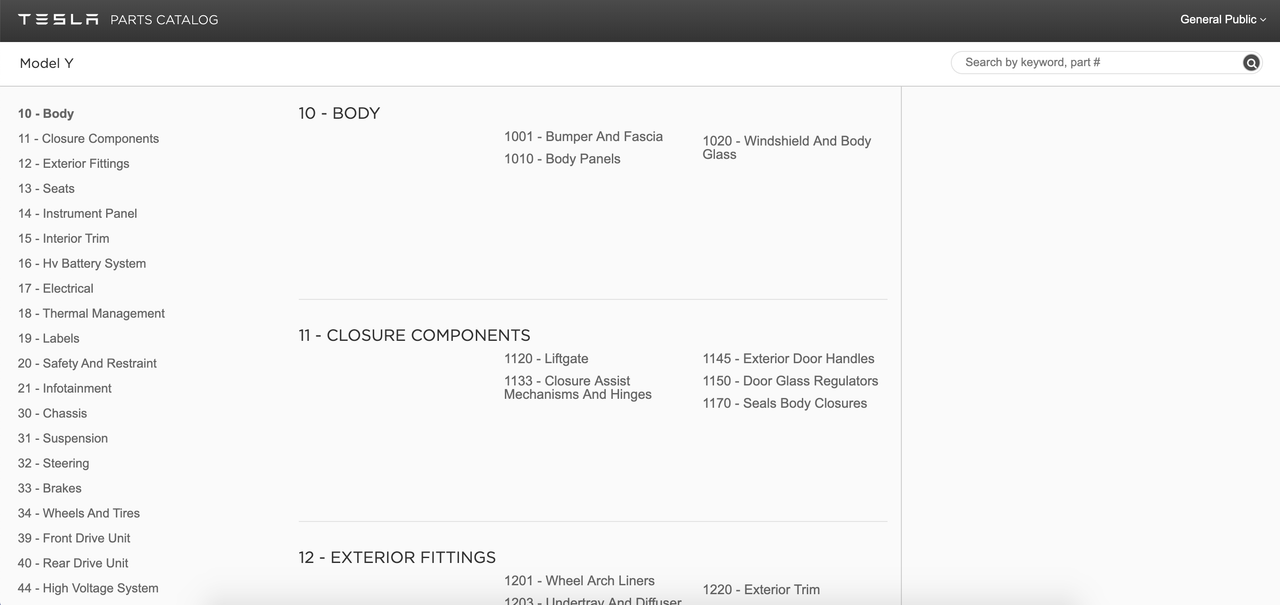
Task: Open 13 - Seats category
Action: (x=46, y=189)
